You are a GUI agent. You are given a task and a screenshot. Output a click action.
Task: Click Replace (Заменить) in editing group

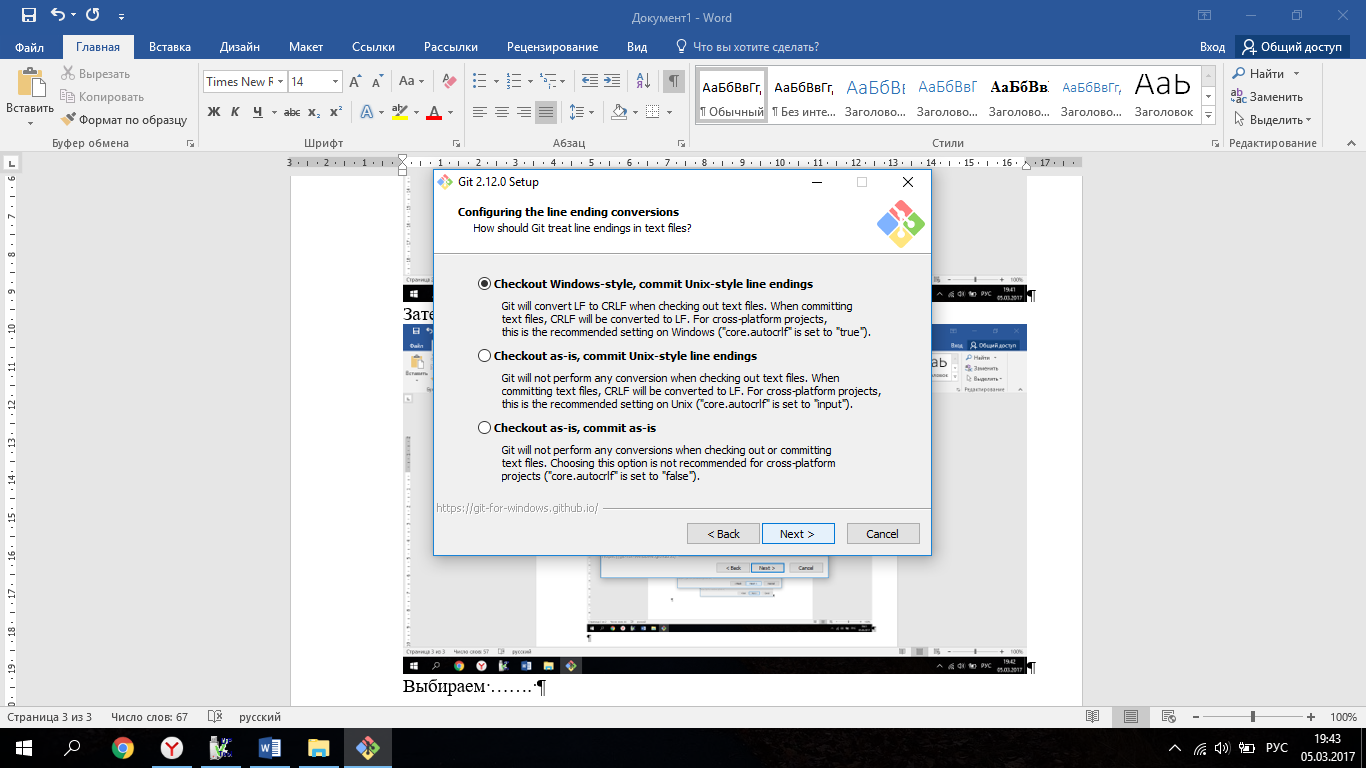[x=1267, y=97]
